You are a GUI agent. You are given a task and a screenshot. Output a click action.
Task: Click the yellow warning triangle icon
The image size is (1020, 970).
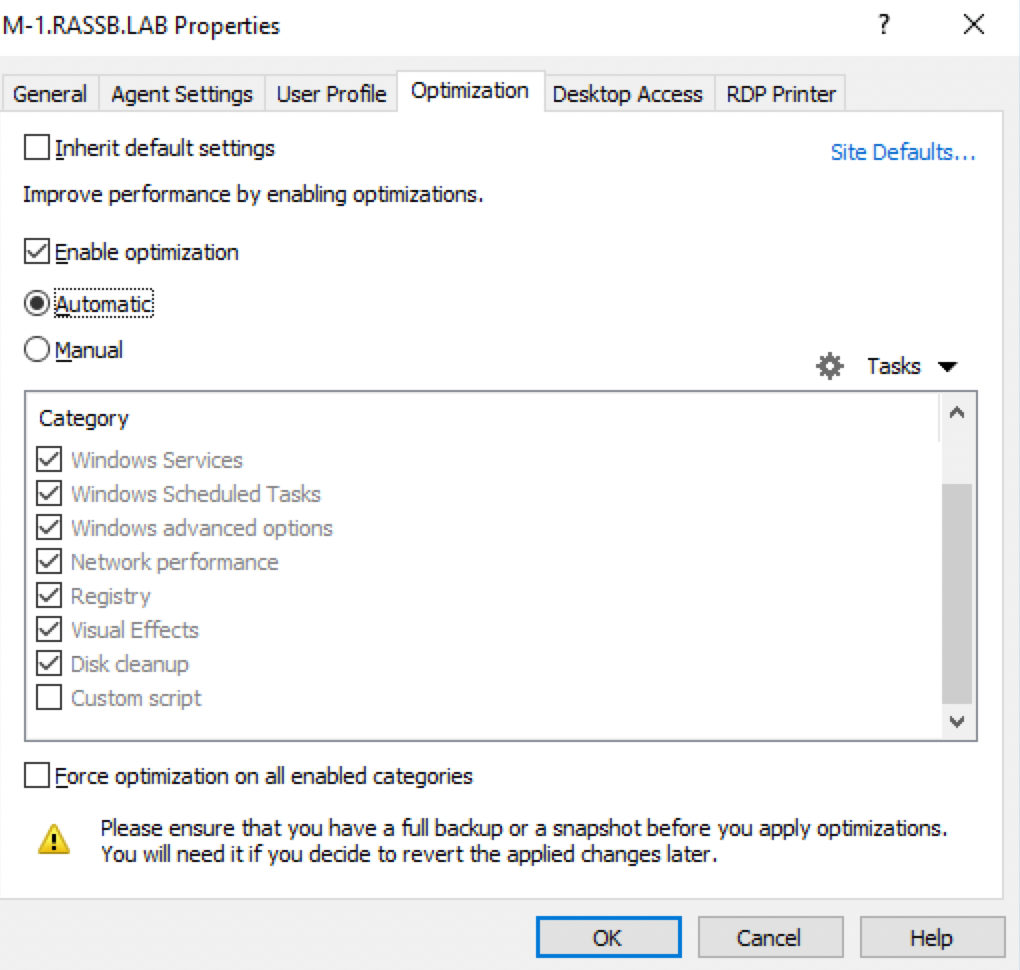click(53, 839)
